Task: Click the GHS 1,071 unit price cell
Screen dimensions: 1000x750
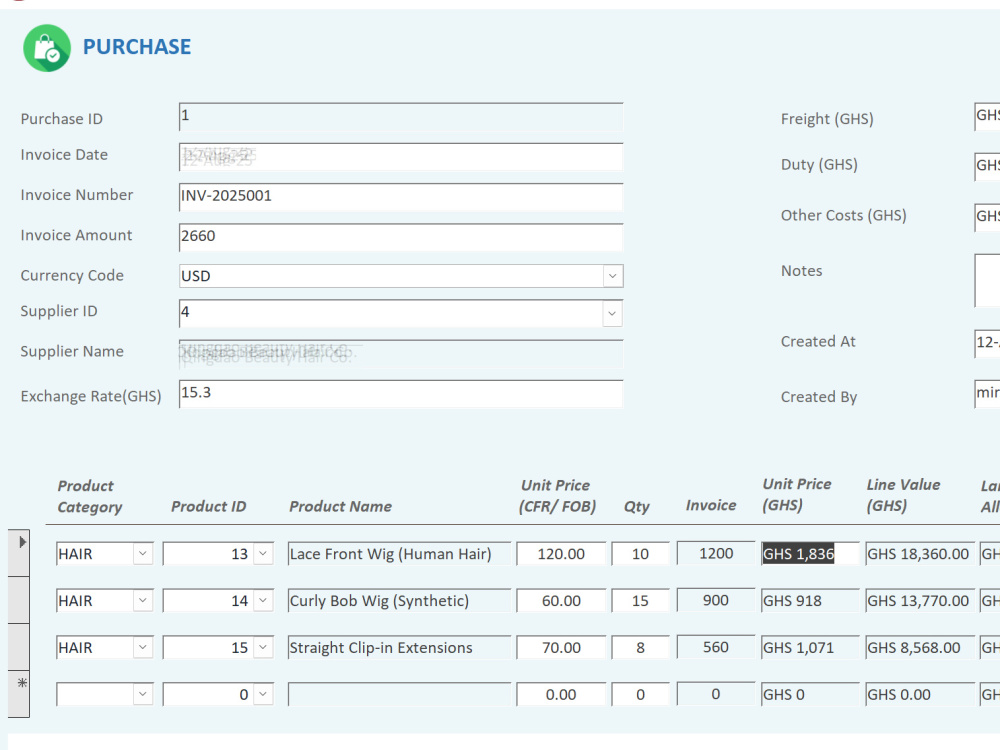Action: click(x=810, y=647)
